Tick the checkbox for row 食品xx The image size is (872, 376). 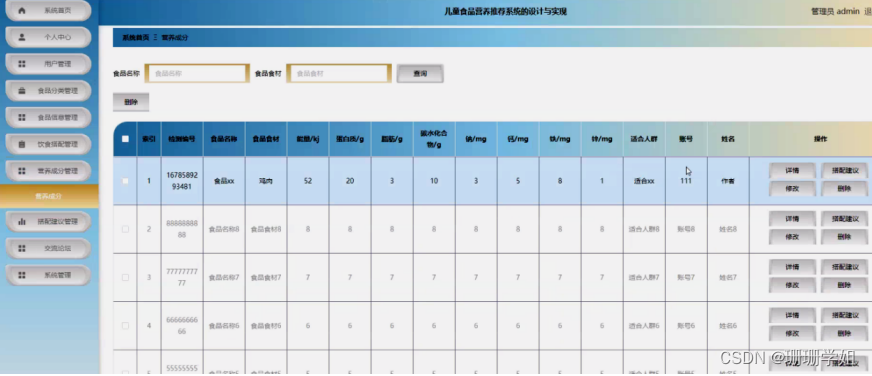click(125, 181)
